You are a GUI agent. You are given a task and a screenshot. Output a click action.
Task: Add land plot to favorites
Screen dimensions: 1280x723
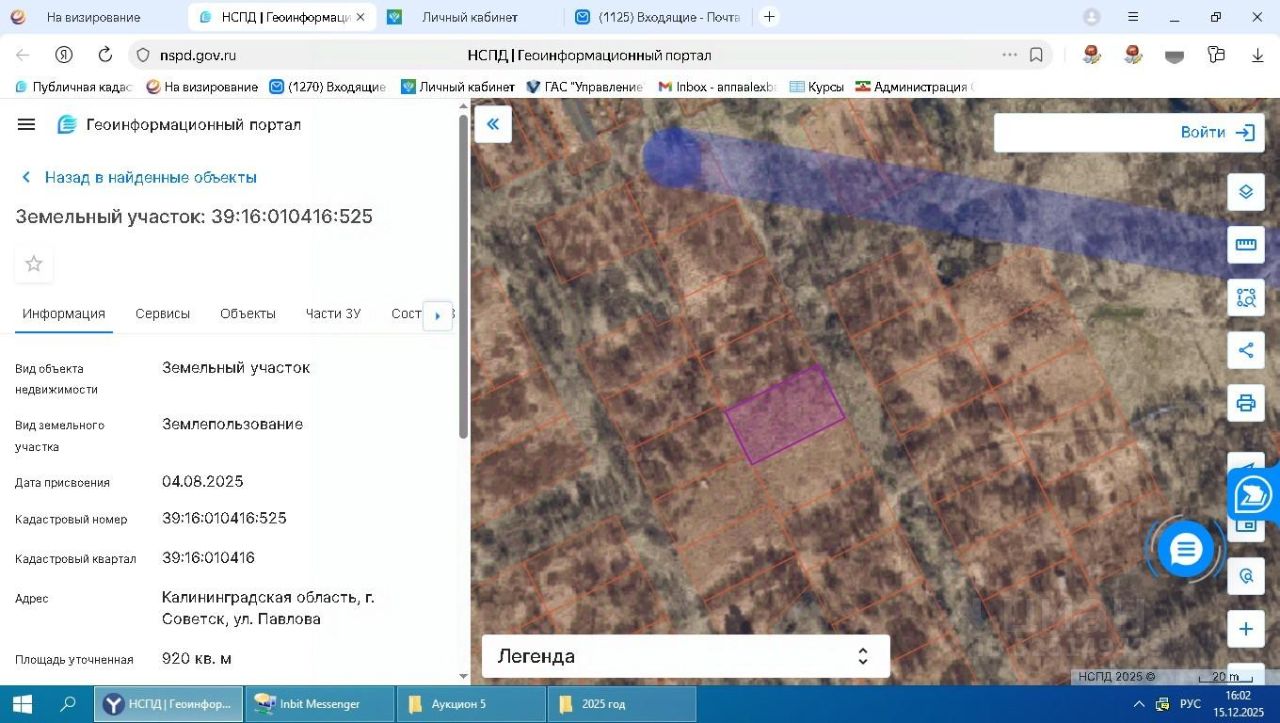(x=34, y=264)
